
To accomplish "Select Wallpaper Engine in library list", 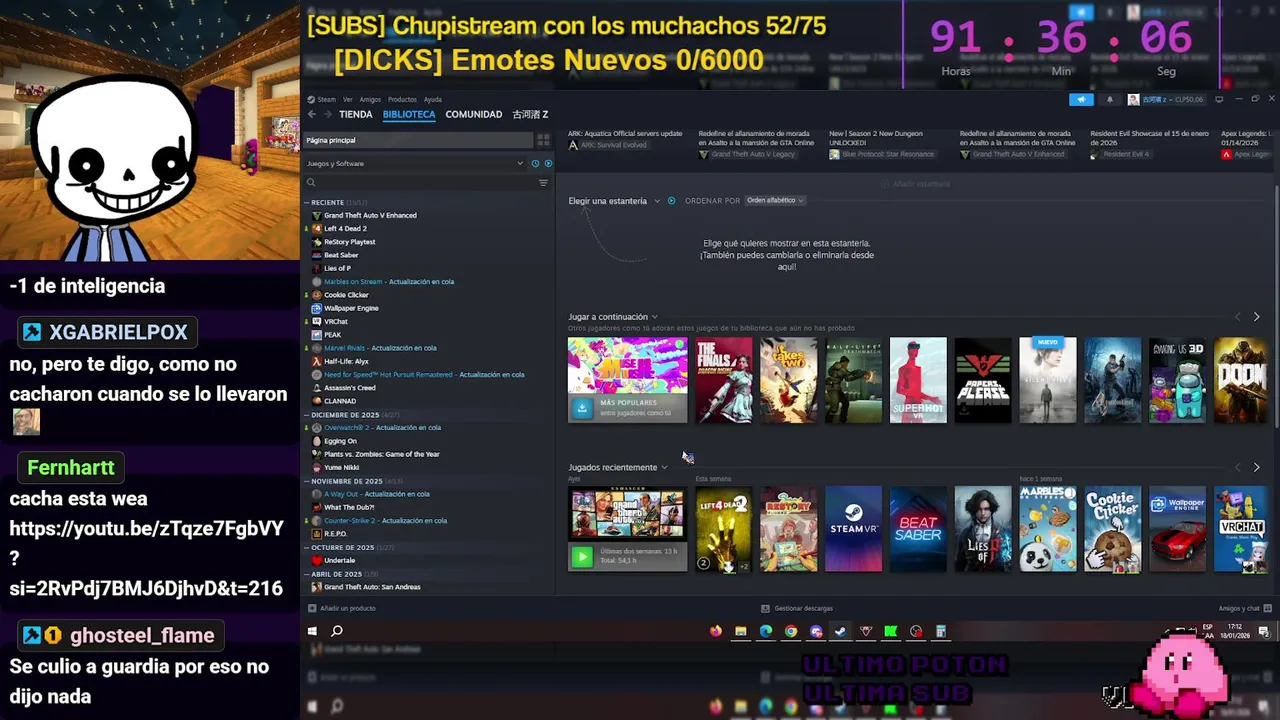I will (351, 308).
